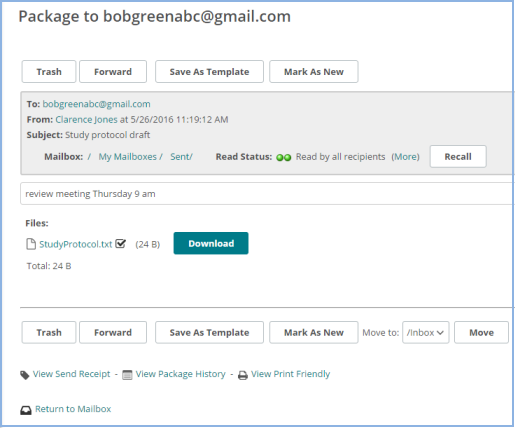Viewport: 515px width, 428px height.
Task: Go to My Mailboxes breadcrumb link
Action: coord(127,157)
